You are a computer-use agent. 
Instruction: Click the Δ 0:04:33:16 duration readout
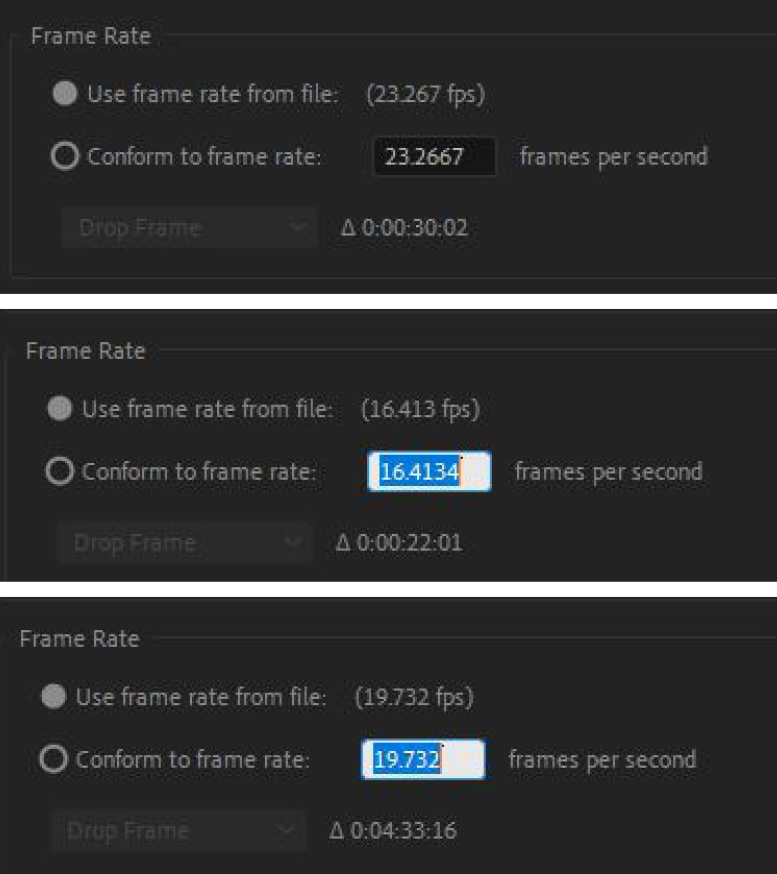(394, 831)
